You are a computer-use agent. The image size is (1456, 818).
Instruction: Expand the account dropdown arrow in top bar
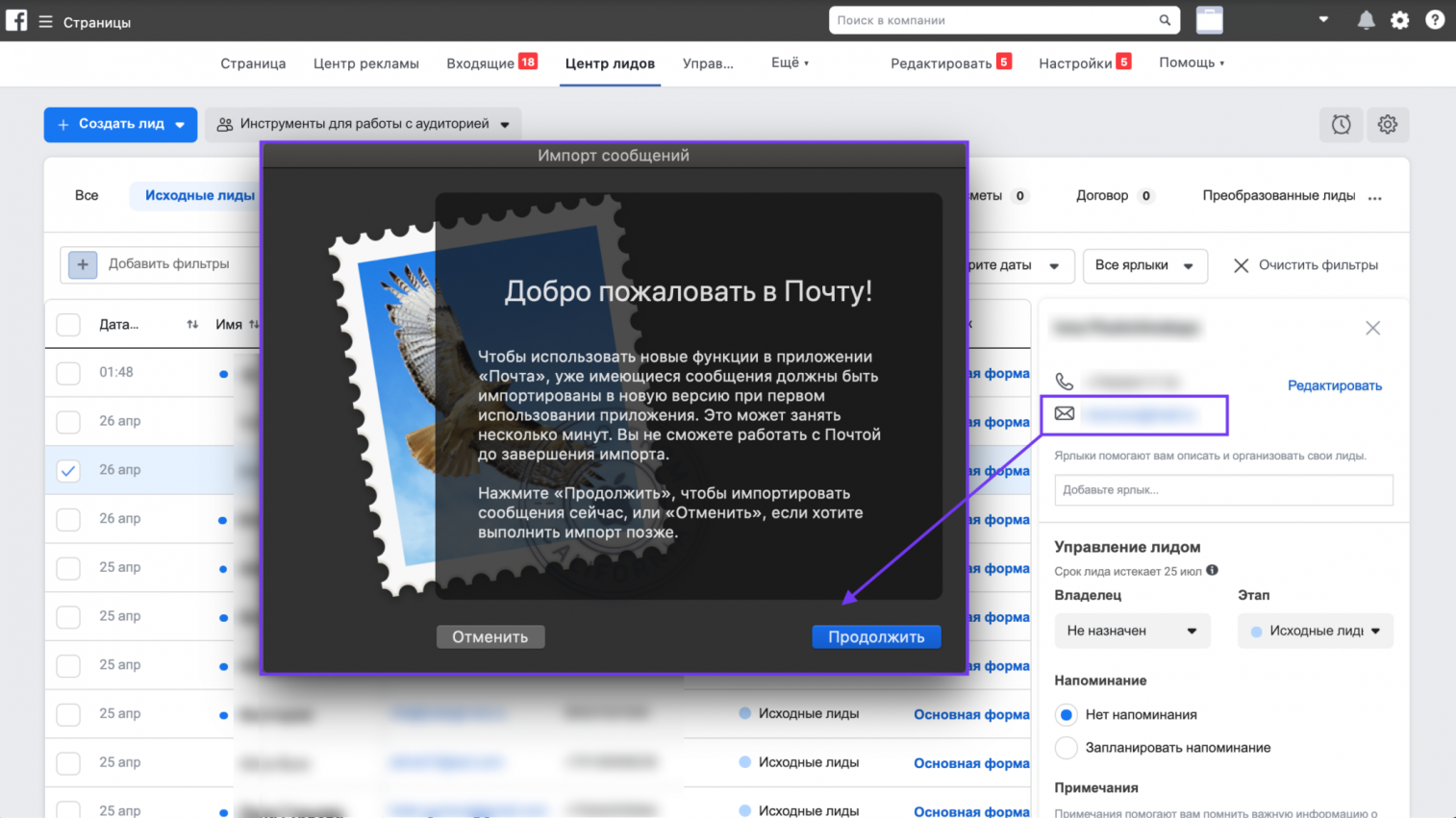coord(1323,19)
